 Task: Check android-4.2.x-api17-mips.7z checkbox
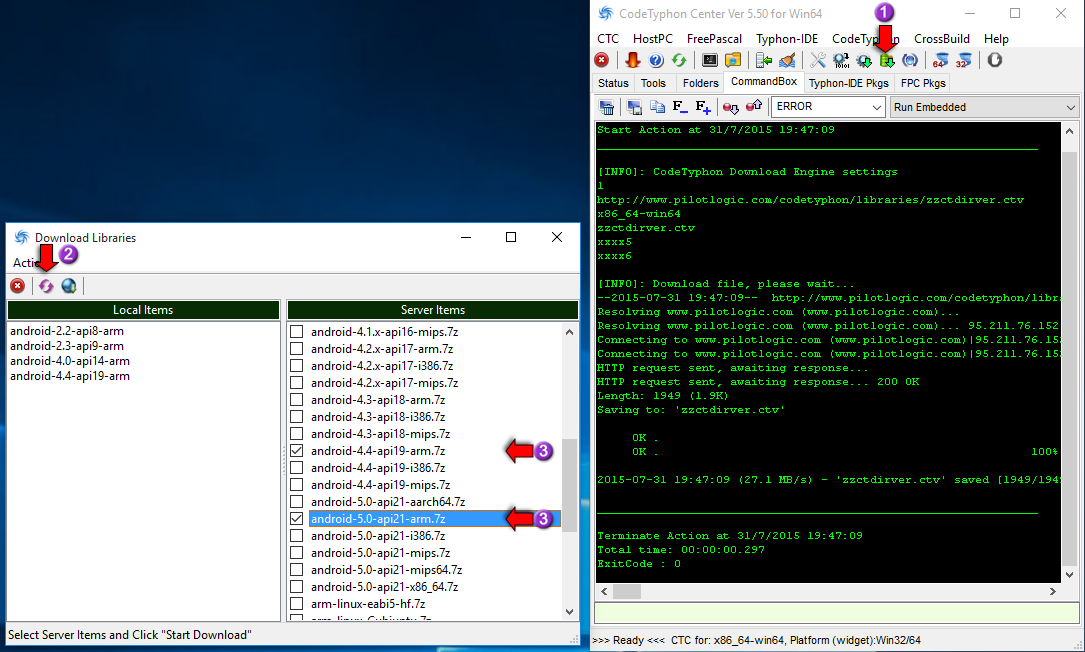tap(297, 383)
